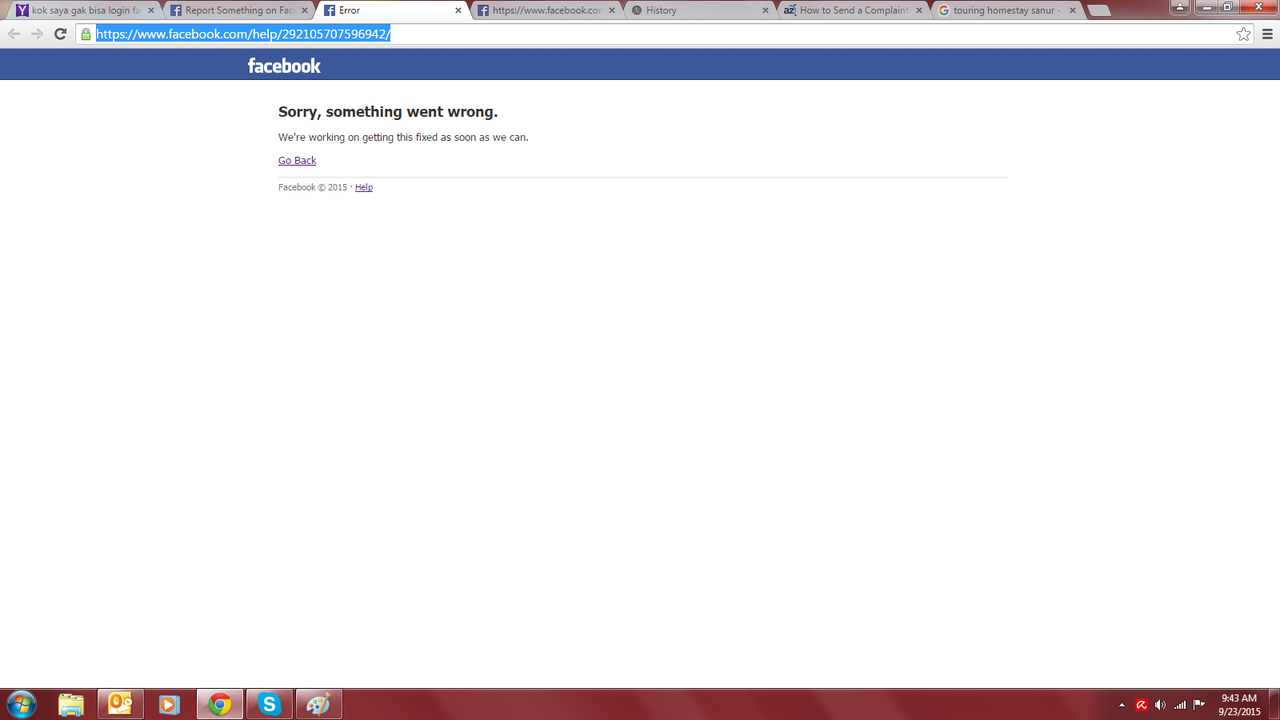
Task: Close the 'Report Something on Facebook' tab
Action: tap(305, 10)
